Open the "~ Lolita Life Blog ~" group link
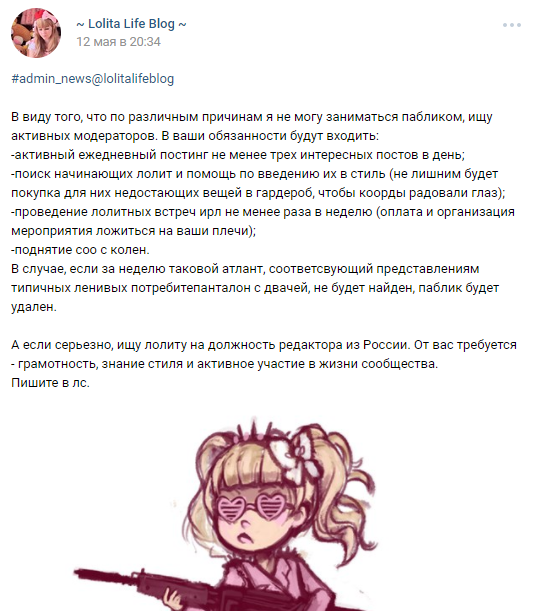The width and height of the screenshot is (533, 611). [x=131, y=24]
